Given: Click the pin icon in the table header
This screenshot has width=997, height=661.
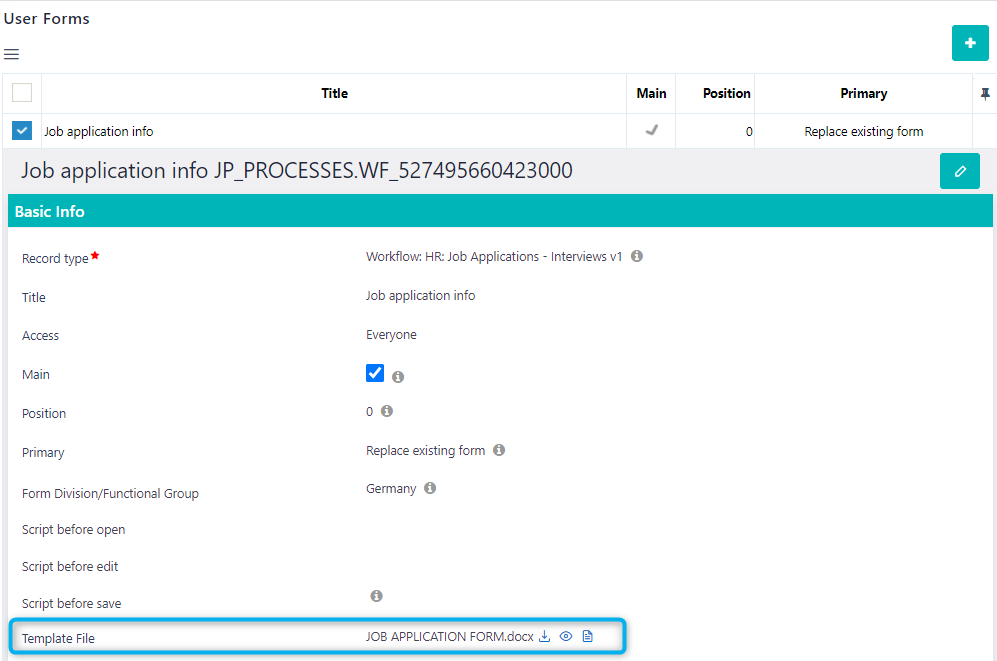Looking at the screenshot, I should click(985, 93).
